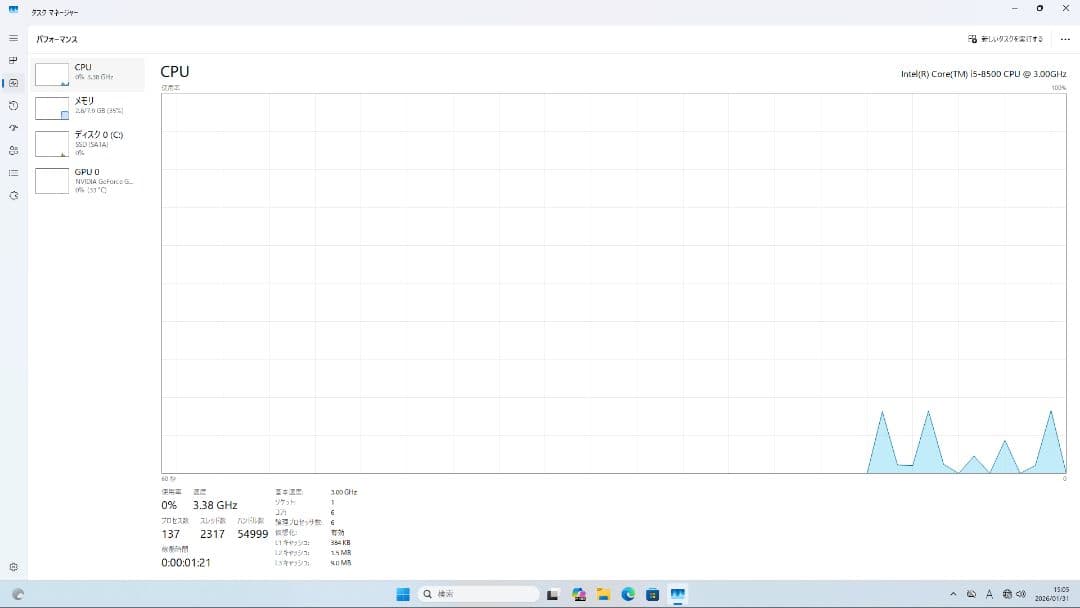
Task: Click the IME input indicator in the tray
Action: (x=990, y=594)
